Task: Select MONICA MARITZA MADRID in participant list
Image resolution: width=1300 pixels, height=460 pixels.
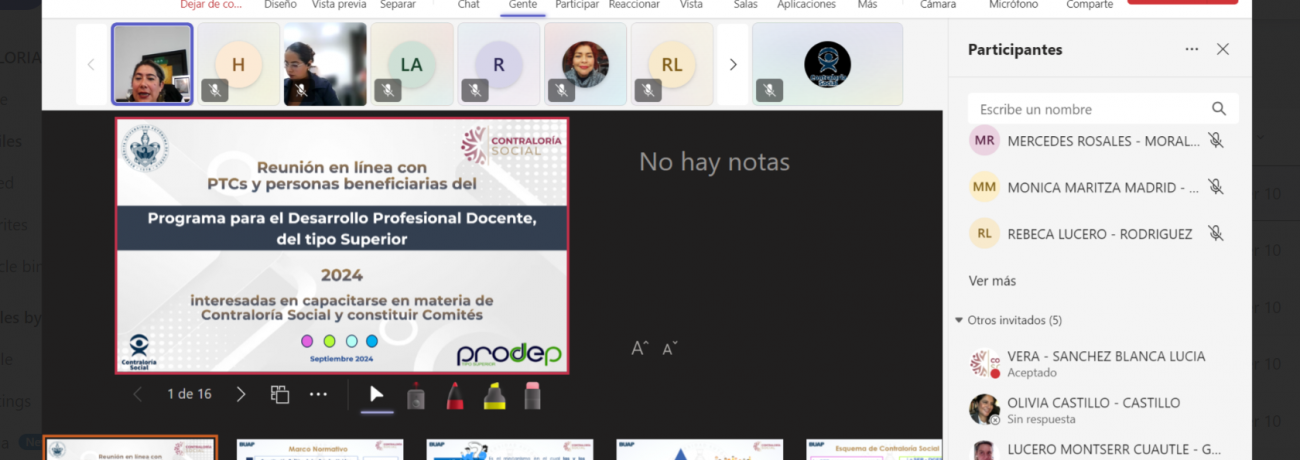Action: pyautogui.click(x=1098, y=187)
